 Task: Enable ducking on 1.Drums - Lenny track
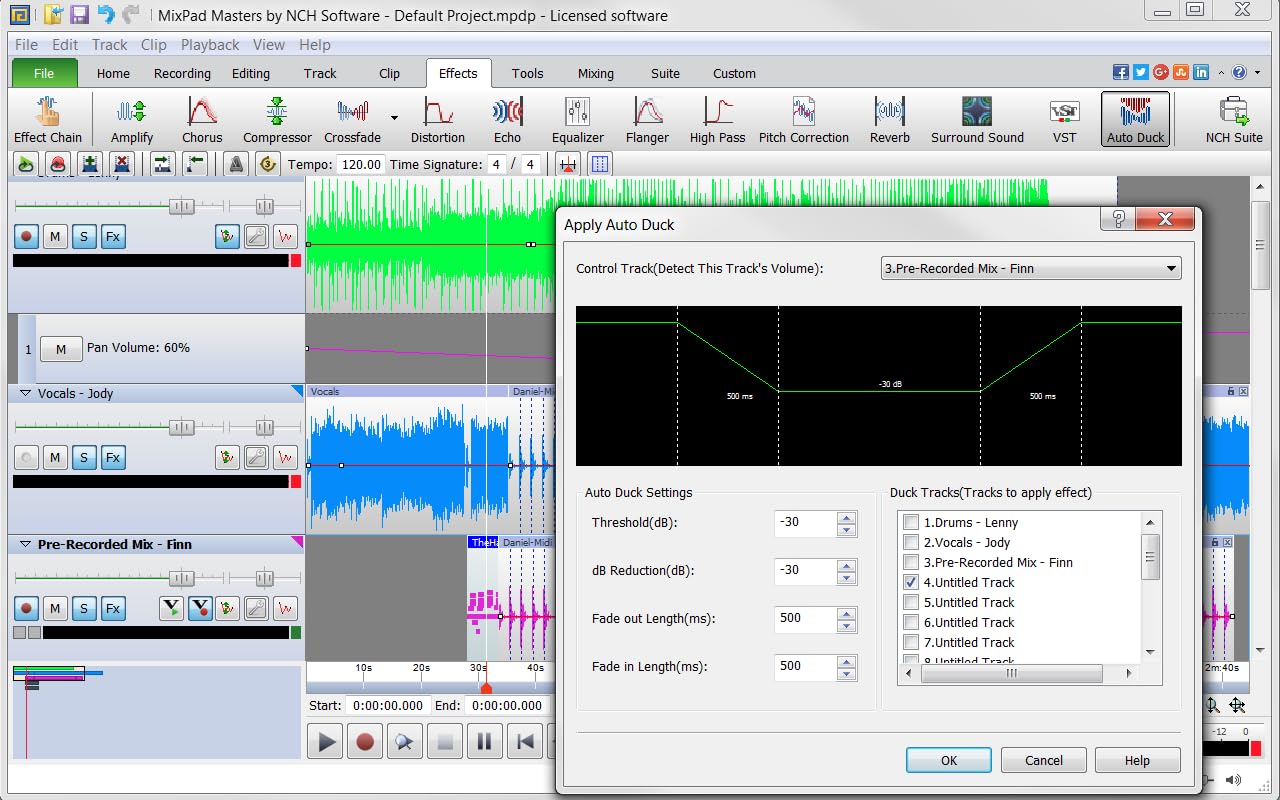coord(911,522)
